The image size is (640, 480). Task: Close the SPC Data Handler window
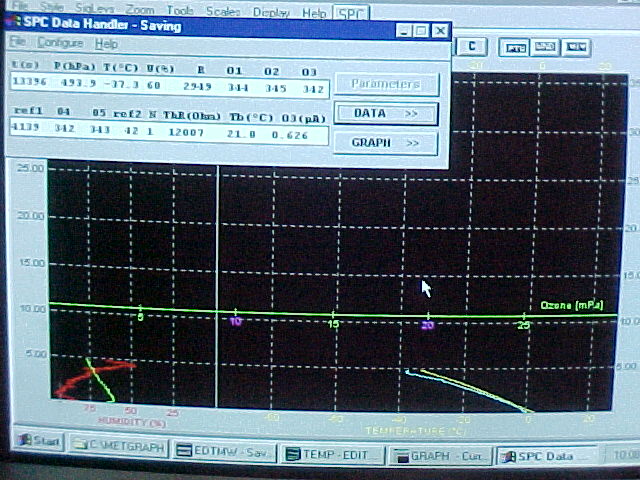(x=440, y=31)
